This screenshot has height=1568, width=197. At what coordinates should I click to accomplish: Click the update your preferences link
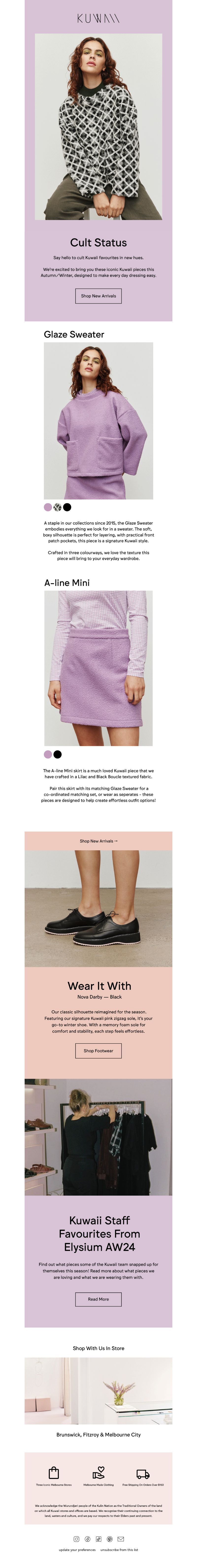click(x=77, y=1550)
